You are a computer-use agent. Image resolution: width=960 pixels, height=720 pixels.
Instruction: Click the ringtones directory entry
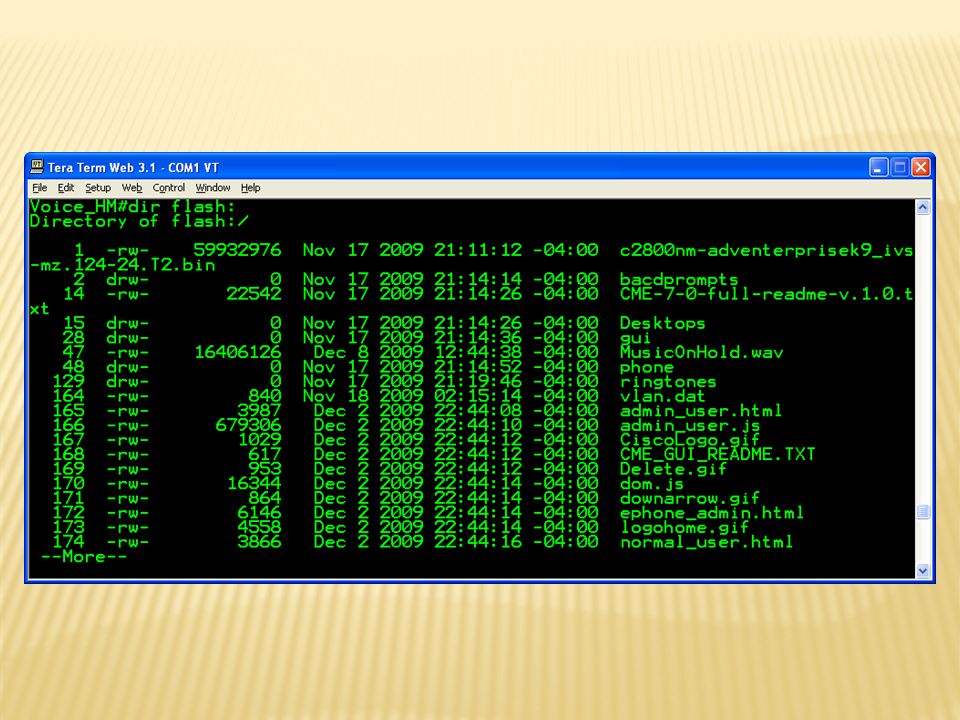[668, 382]
